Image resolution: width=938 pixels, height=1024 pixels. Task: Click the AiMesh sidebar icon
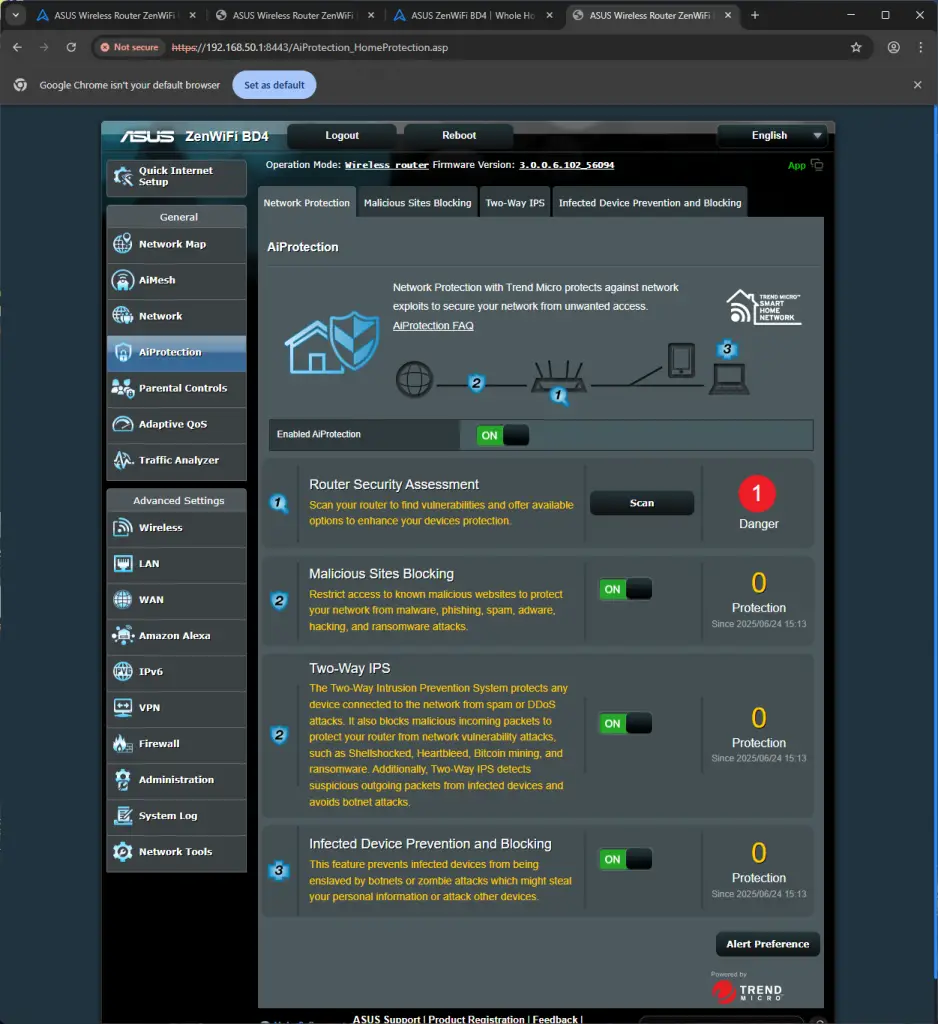[x=123, y=280]
